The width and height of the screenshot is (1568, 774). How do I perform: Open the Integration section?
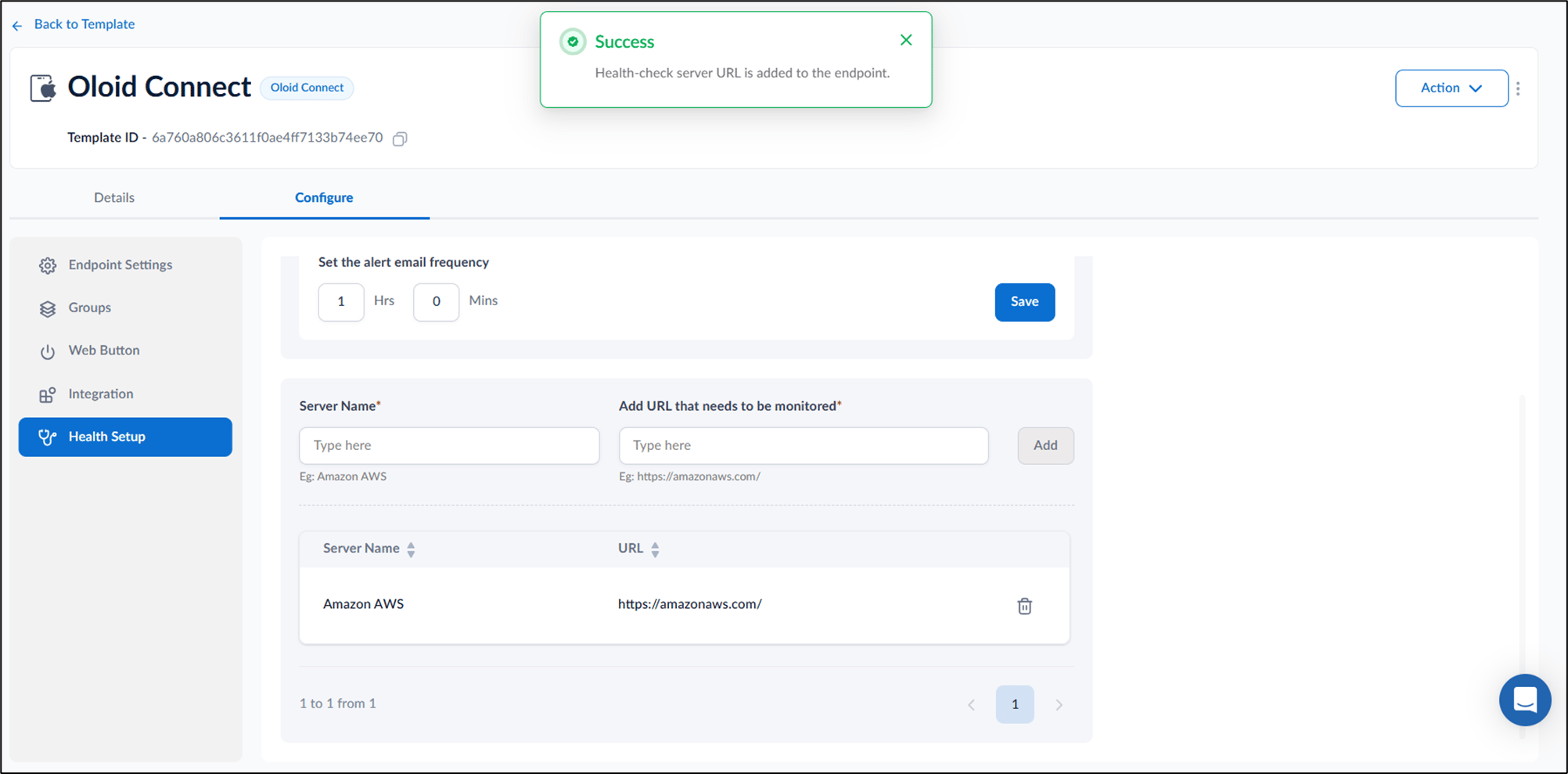[125, 394]
